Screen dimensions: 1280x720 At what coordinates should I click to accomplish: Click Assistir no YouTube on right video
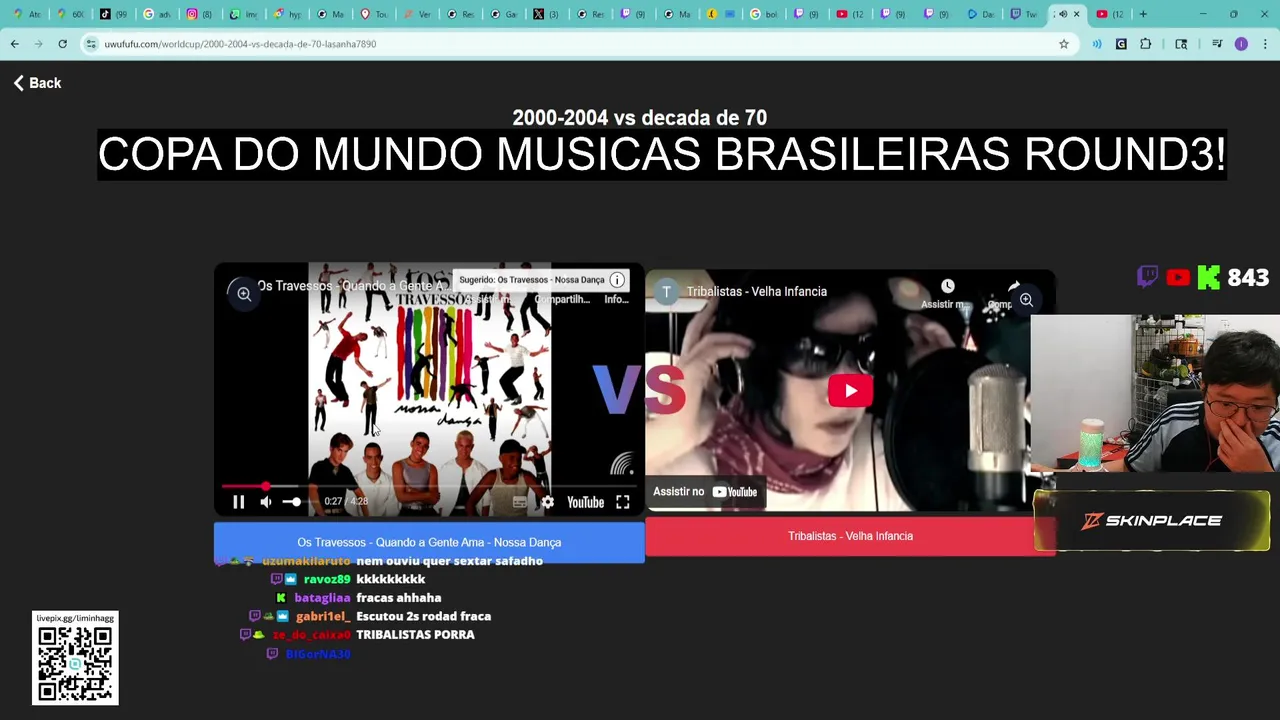pyautogui.click(x=705, y=492)
